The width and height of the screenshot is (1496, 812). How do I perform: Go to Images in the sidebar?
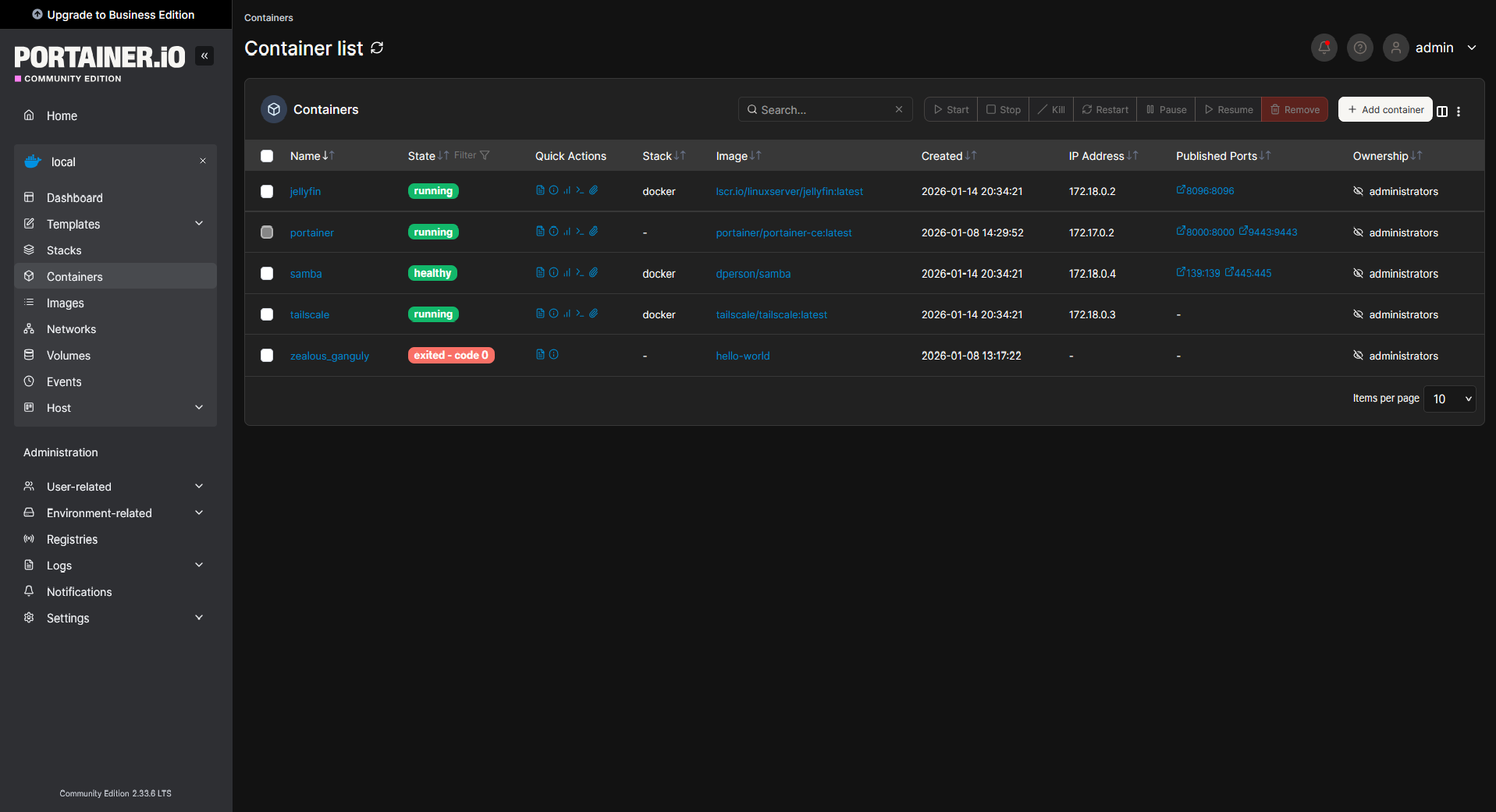(x=65, y=303)
